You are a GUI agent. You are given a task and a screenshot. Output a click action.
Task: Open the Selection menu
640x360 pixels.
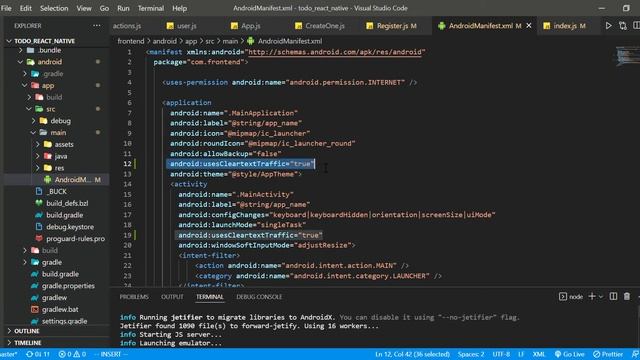[x=54, y=8]
